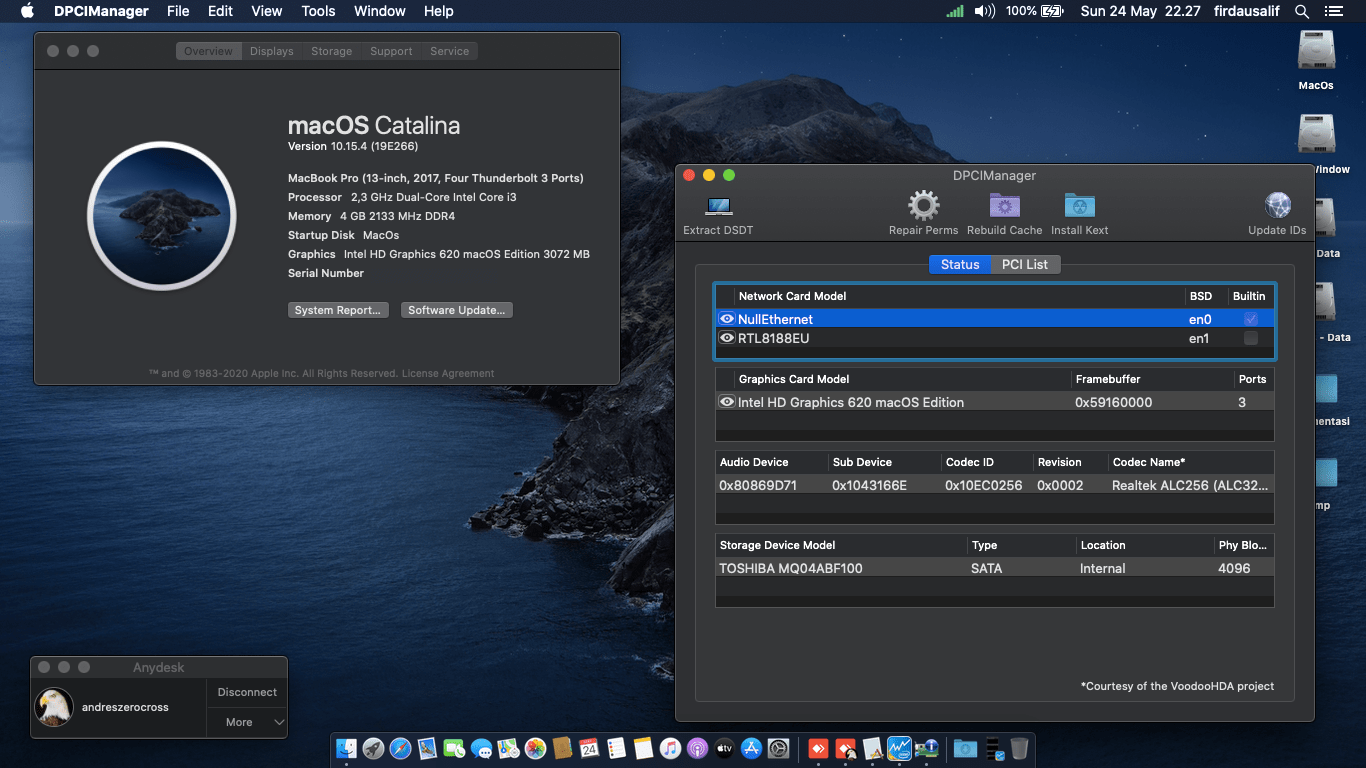Viewport: 1366px width, 768px height.
Task: Open the Calendar app in the Dock
Action: coord(588,747)
